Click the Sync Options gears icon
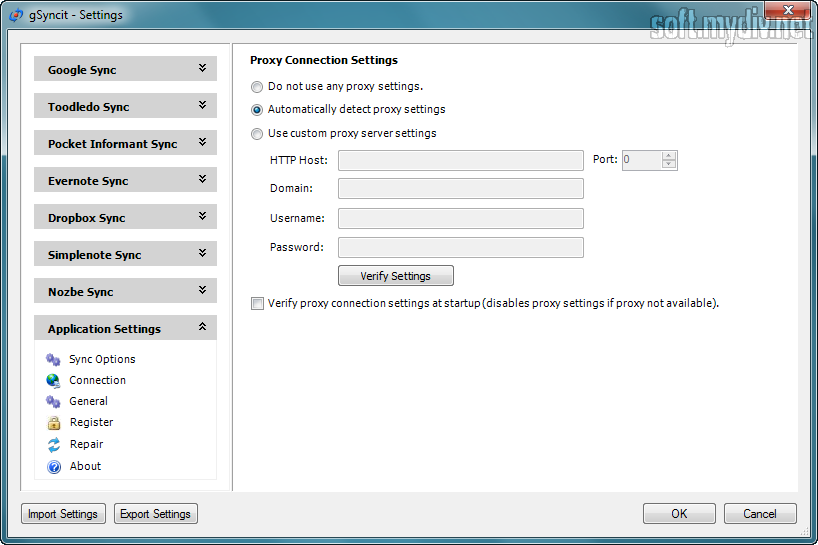 pyautogui.click(x=54, y=359)
